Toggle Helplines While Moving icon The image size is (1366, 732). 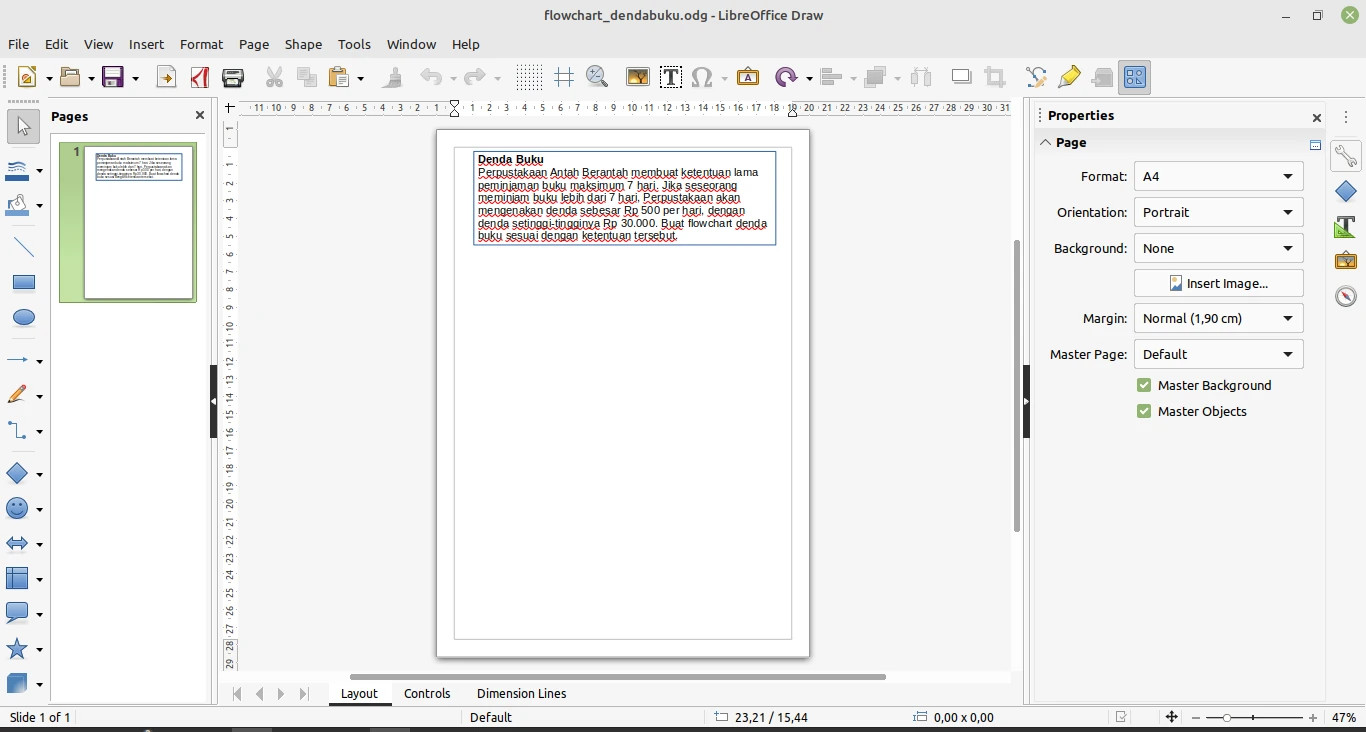(x=564, y=77)
